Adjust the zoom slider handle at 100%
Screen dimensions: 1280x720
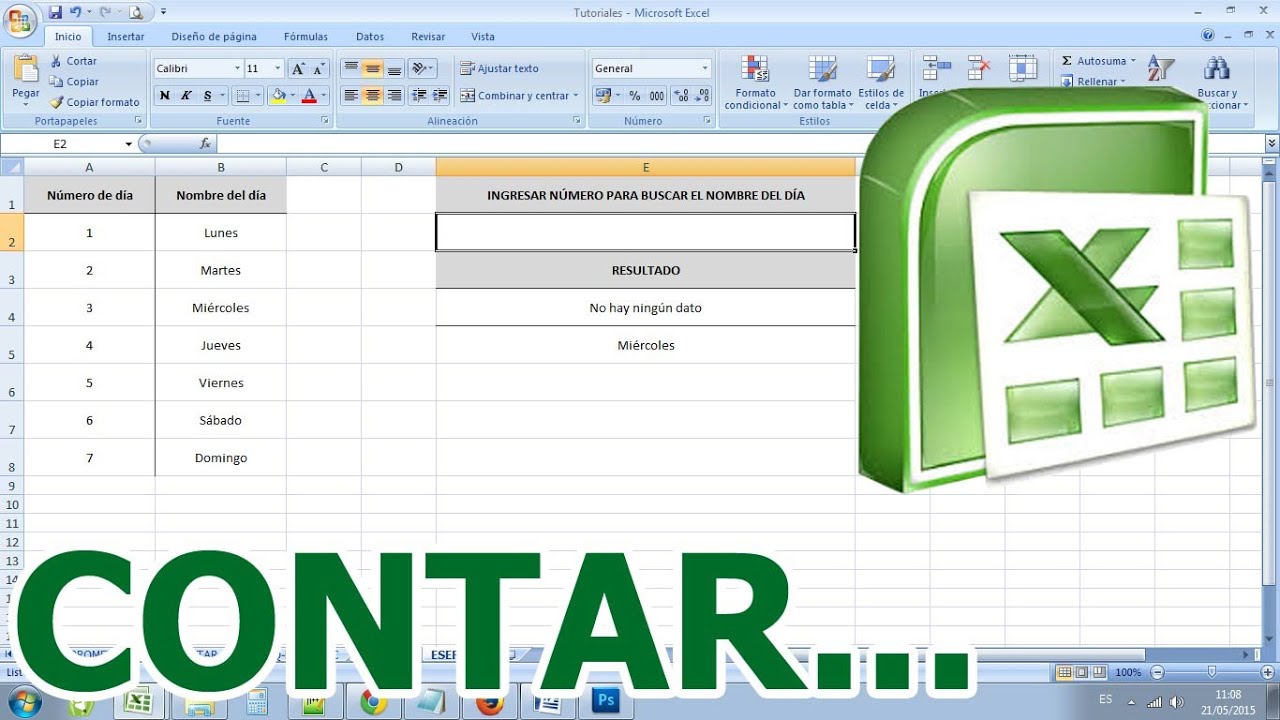1212,673
